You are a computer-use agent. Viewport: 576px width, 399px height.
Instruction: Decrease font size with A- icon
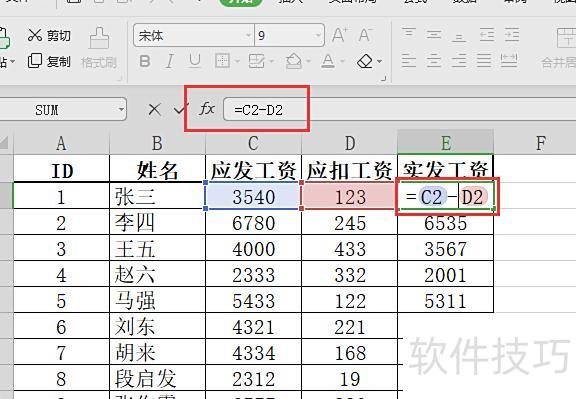point(366,35)
